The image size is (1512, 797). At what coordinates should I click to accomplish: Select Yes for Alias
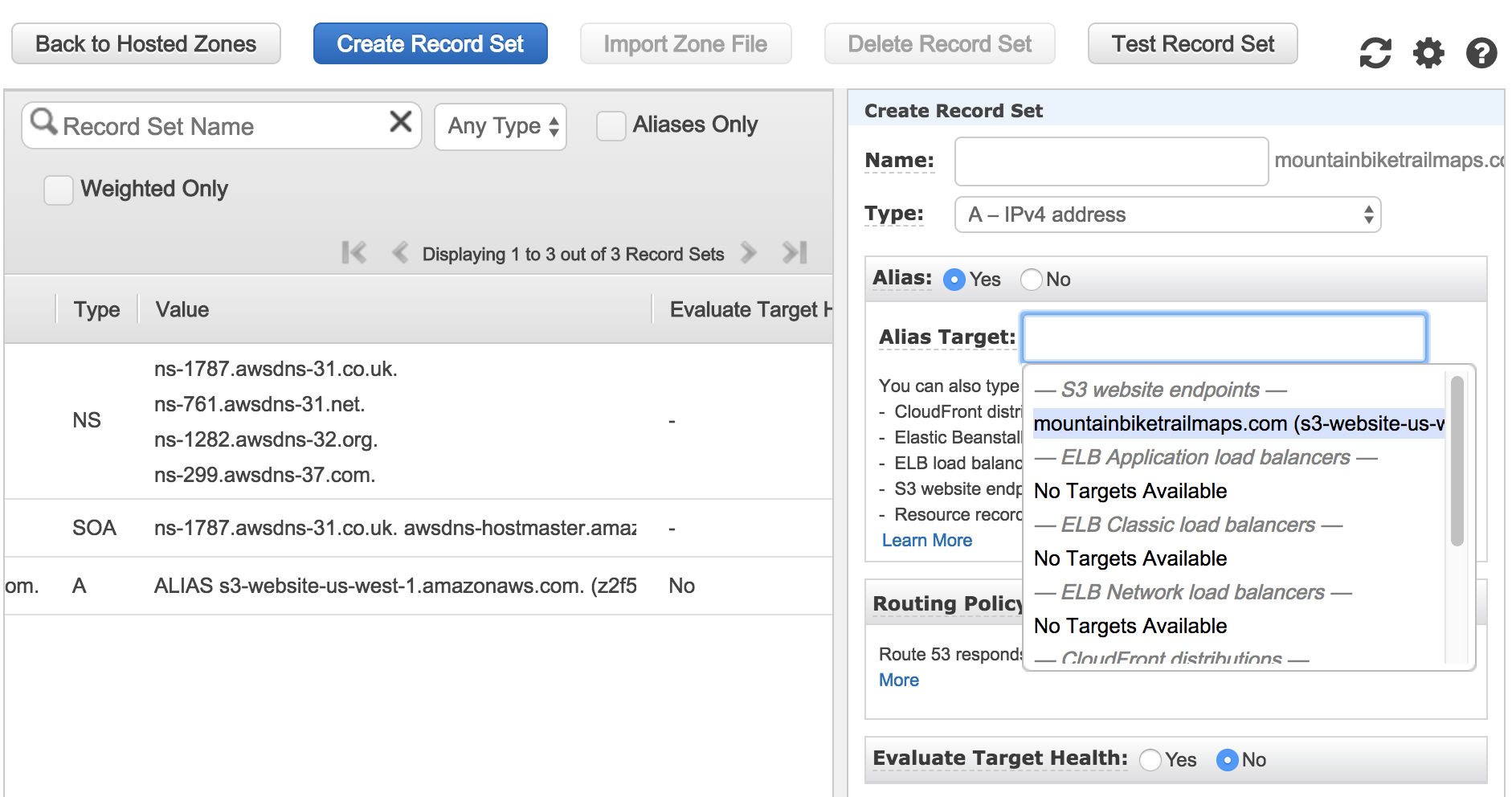[x=954, y=280]
